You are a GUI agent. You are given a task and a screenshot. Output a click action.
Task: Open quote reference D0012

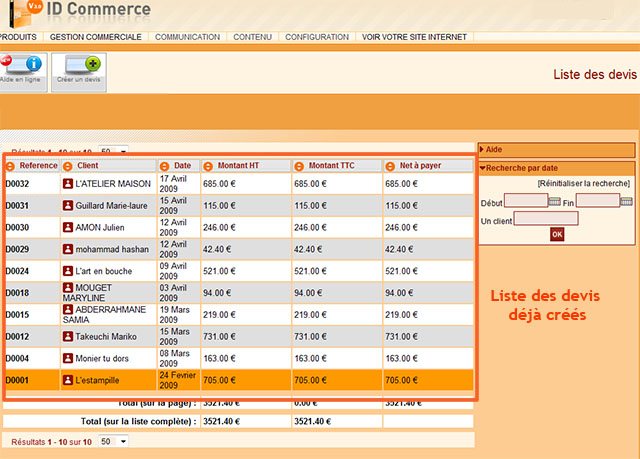(x=18, y=337)
